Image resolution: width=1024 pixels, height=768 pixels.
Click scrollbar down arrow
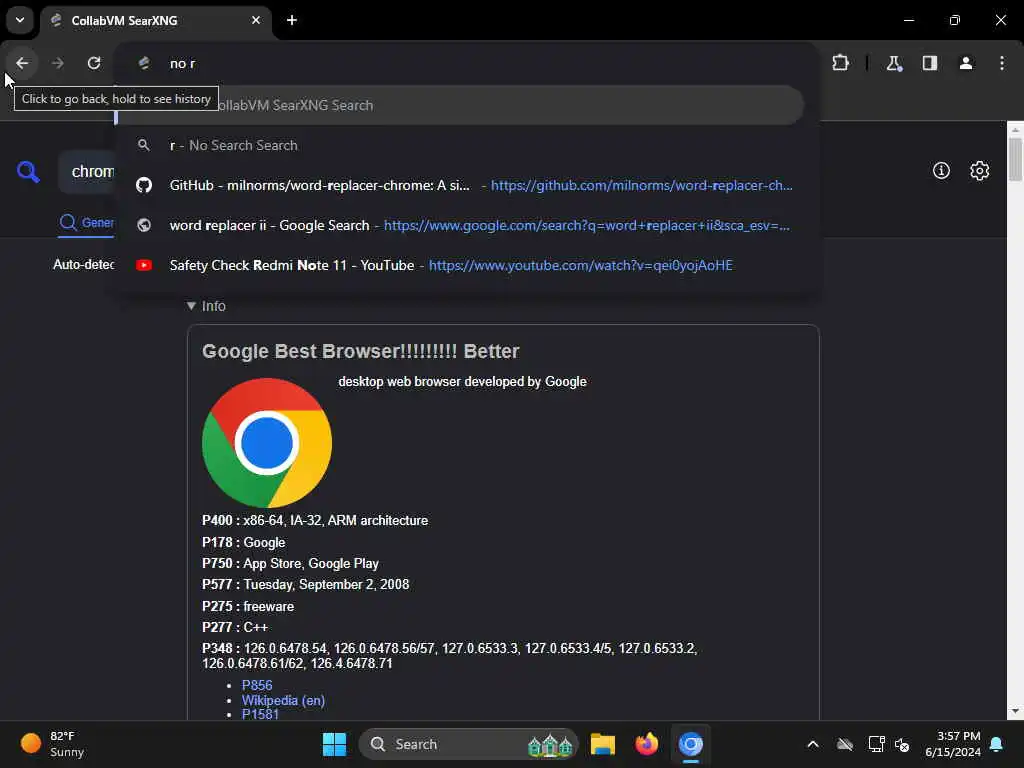point(1015,711)
